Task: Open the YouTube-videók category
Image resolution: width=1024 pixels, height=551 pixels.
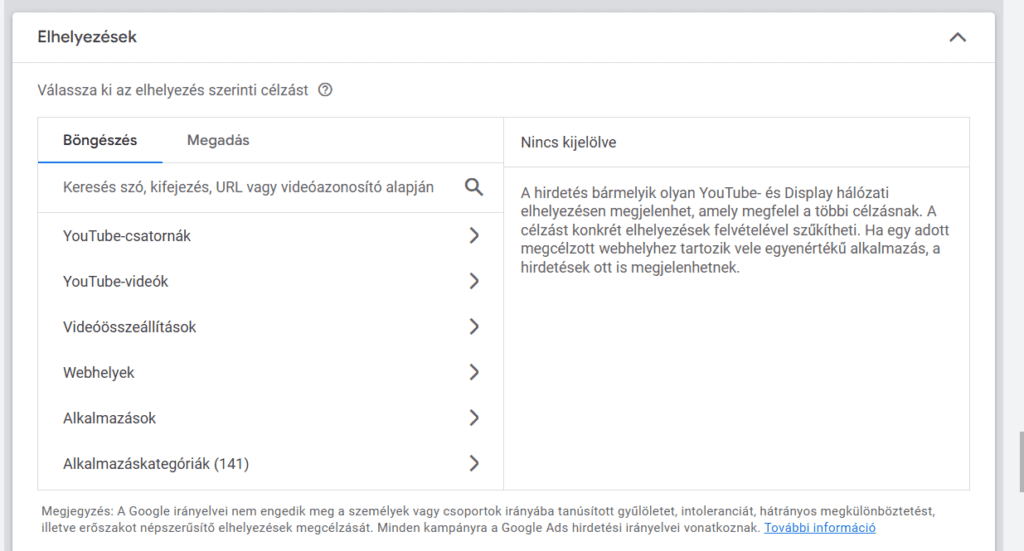Action: click(115, 282)
